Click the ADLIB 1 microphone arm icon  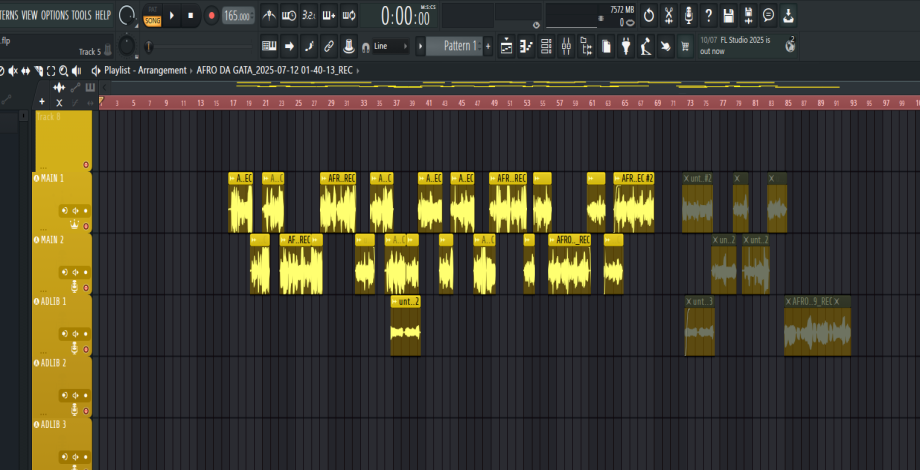(75, 349)
